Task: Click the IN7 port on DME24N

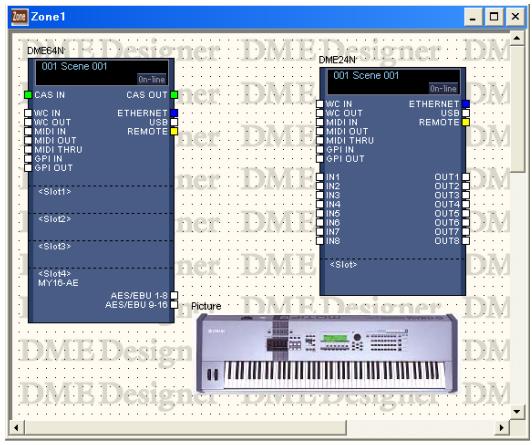Action: click(320, 232)
